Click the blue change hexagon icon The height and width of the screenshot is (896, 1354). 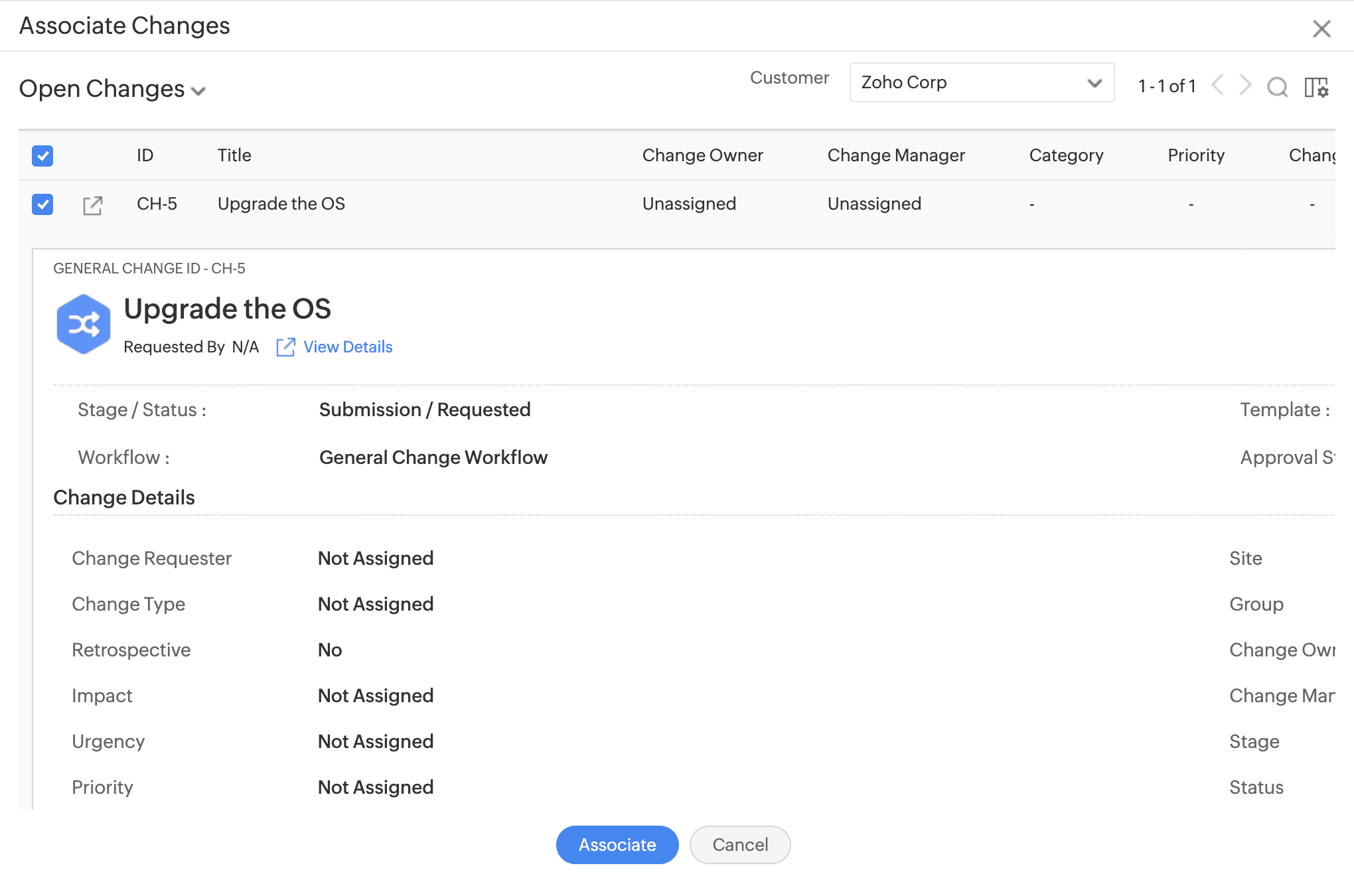[84, 325]
